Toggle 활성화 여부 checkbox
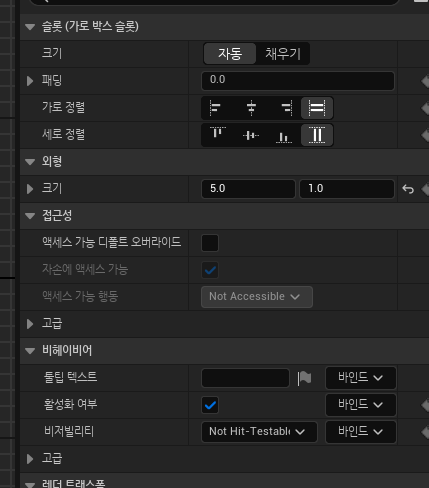The width and height of the screenshot is (429, 488). coord(210,405)
